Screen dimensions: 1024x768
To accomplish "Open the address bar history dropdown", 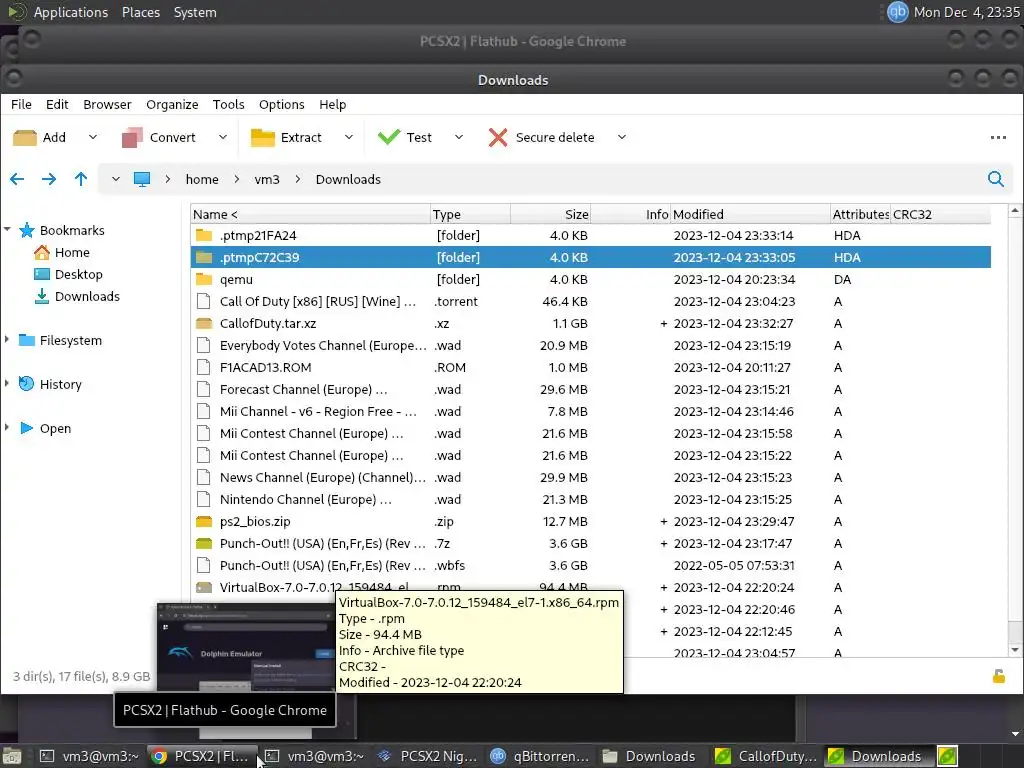I will 116,179.
